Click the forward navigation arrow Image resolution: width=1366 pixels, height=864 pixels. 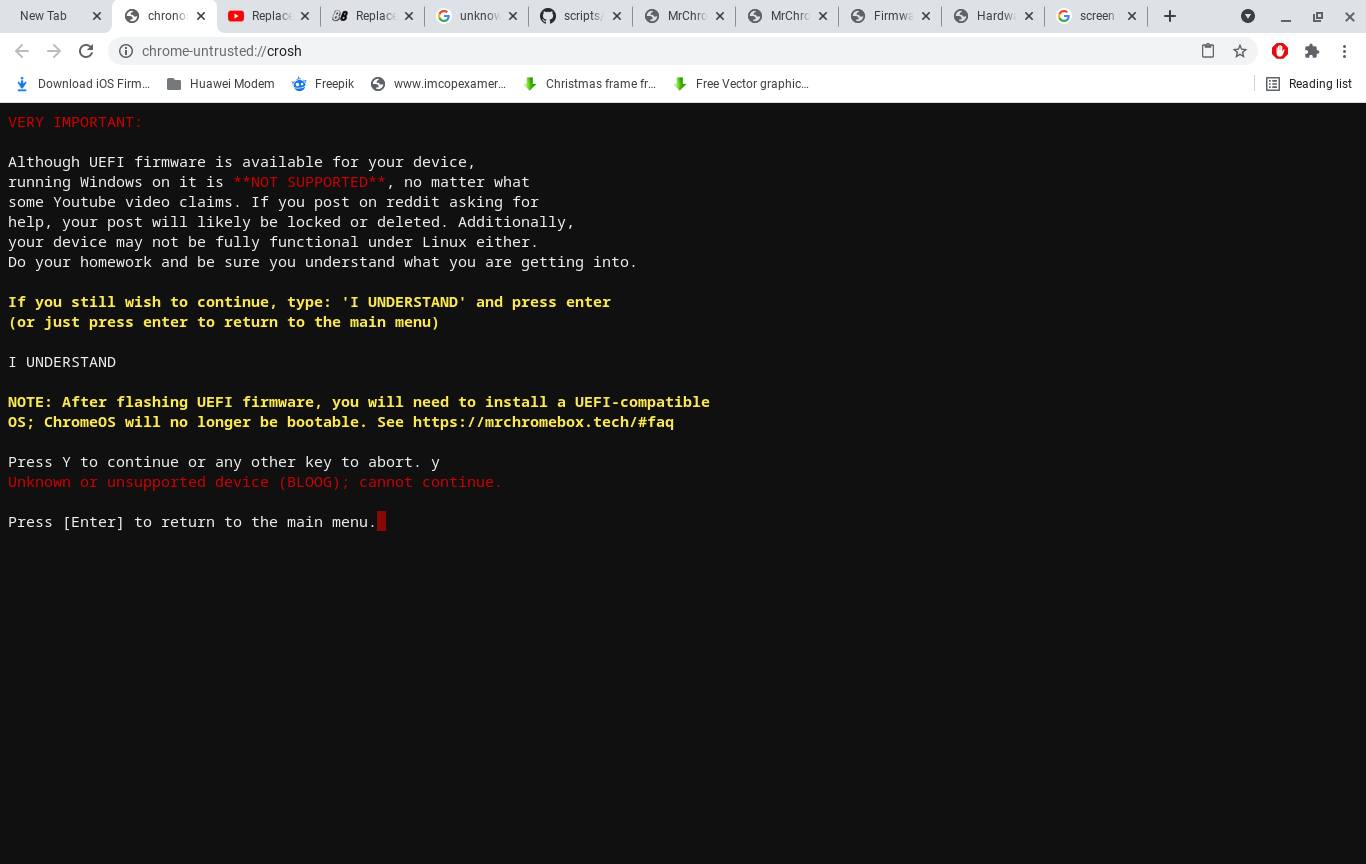[54, 51]
